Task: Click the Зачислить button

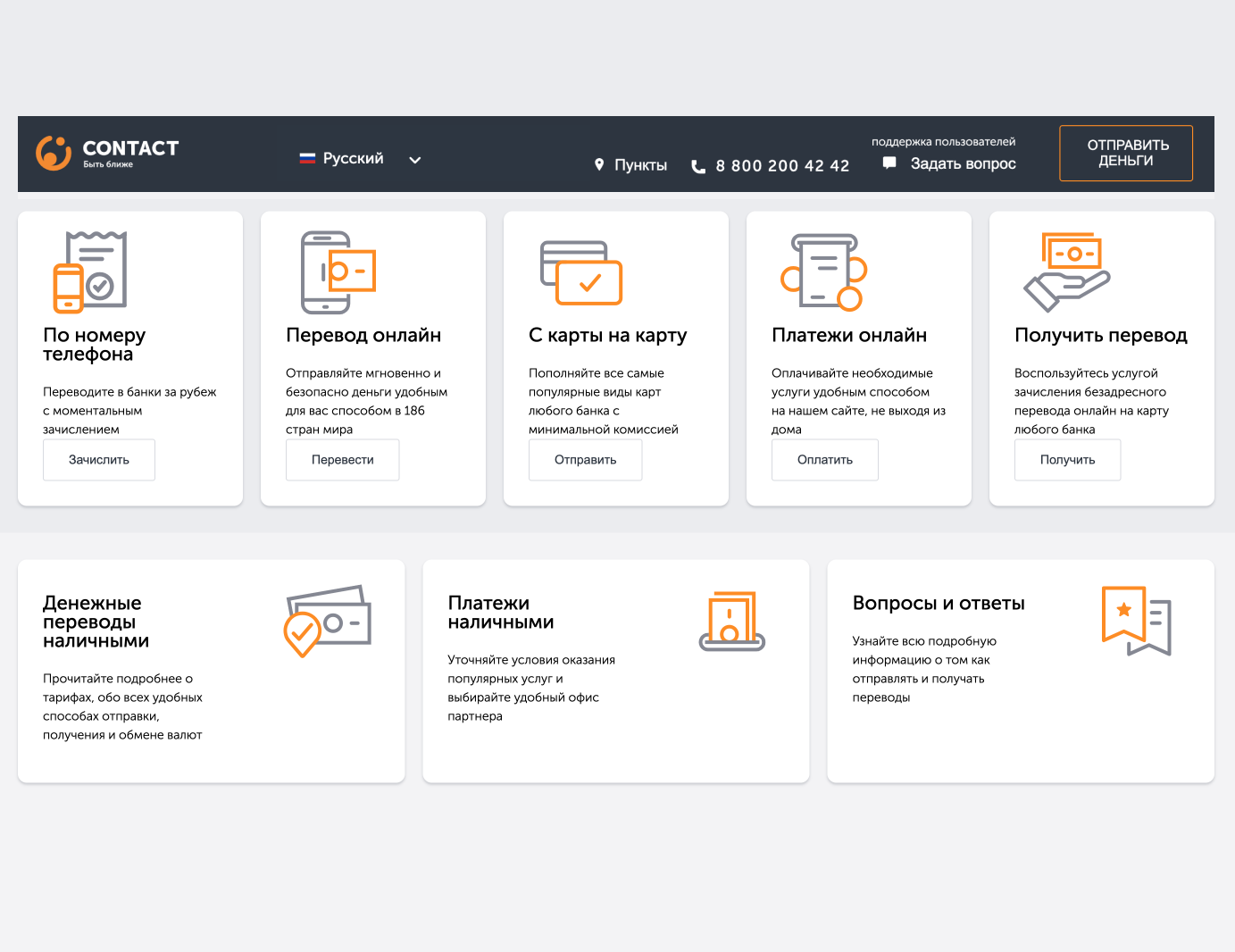Action: 99,460
